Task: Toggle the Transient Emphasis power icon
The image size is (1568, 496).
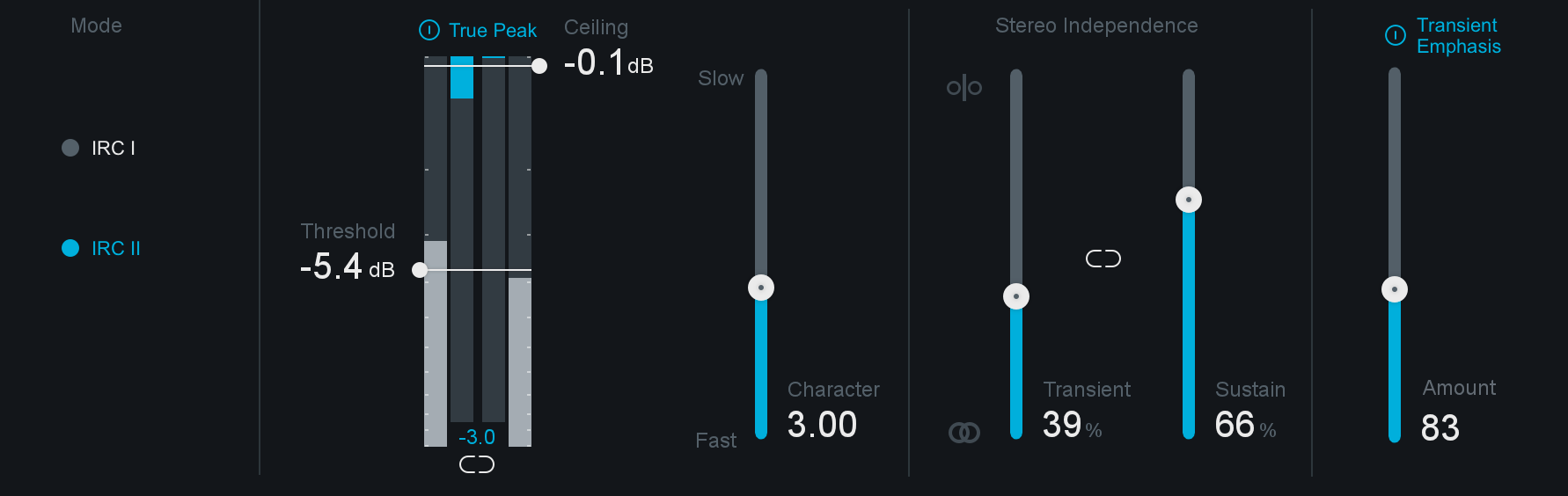Action: (x=1396, y=35)
